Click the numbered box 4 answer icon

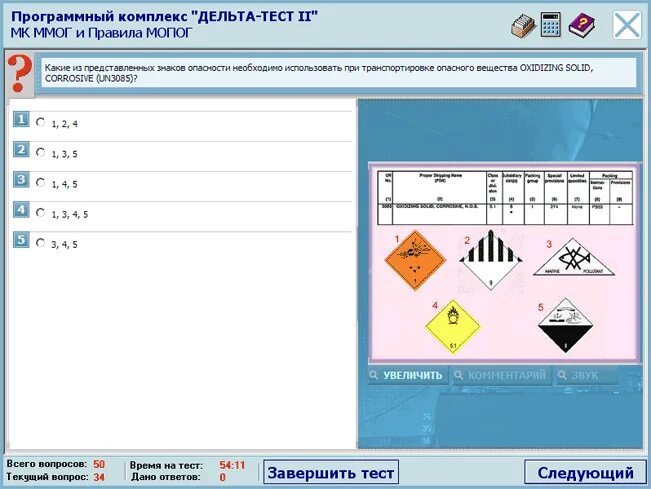coord(21,210)
